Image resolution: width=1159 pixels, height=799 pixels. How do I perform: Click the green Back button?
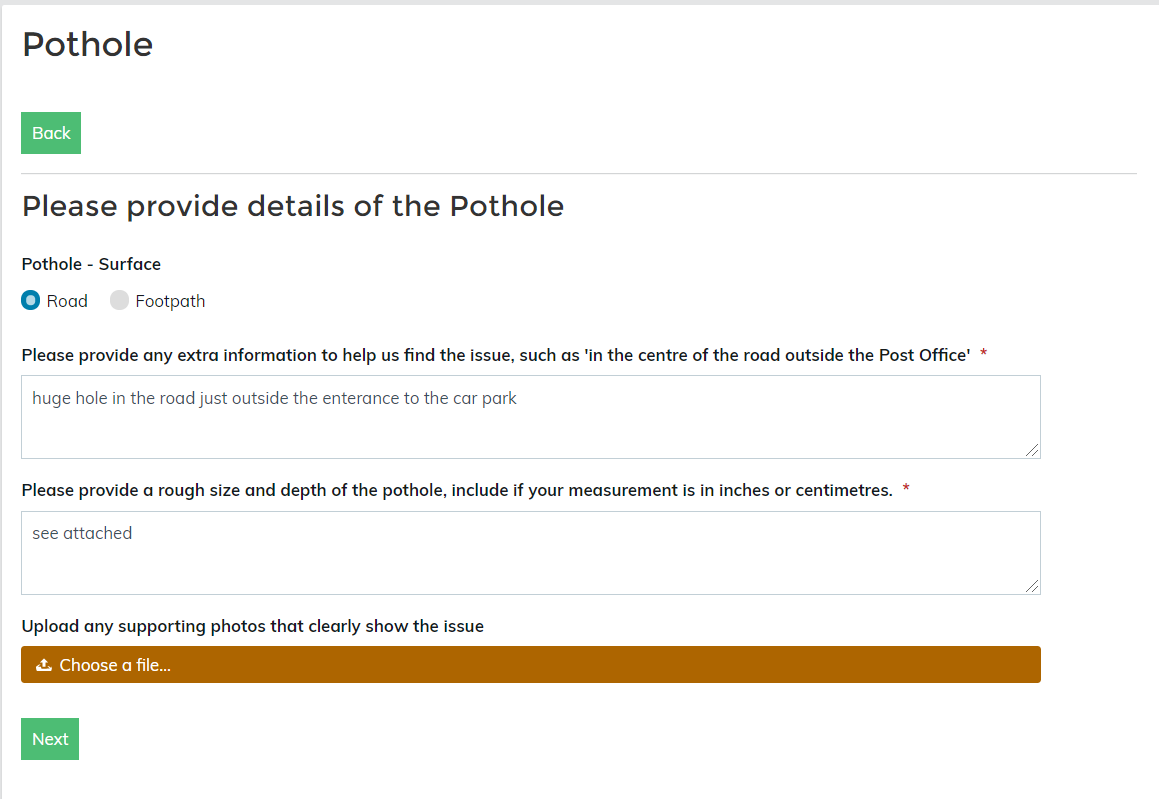[51, 133]
